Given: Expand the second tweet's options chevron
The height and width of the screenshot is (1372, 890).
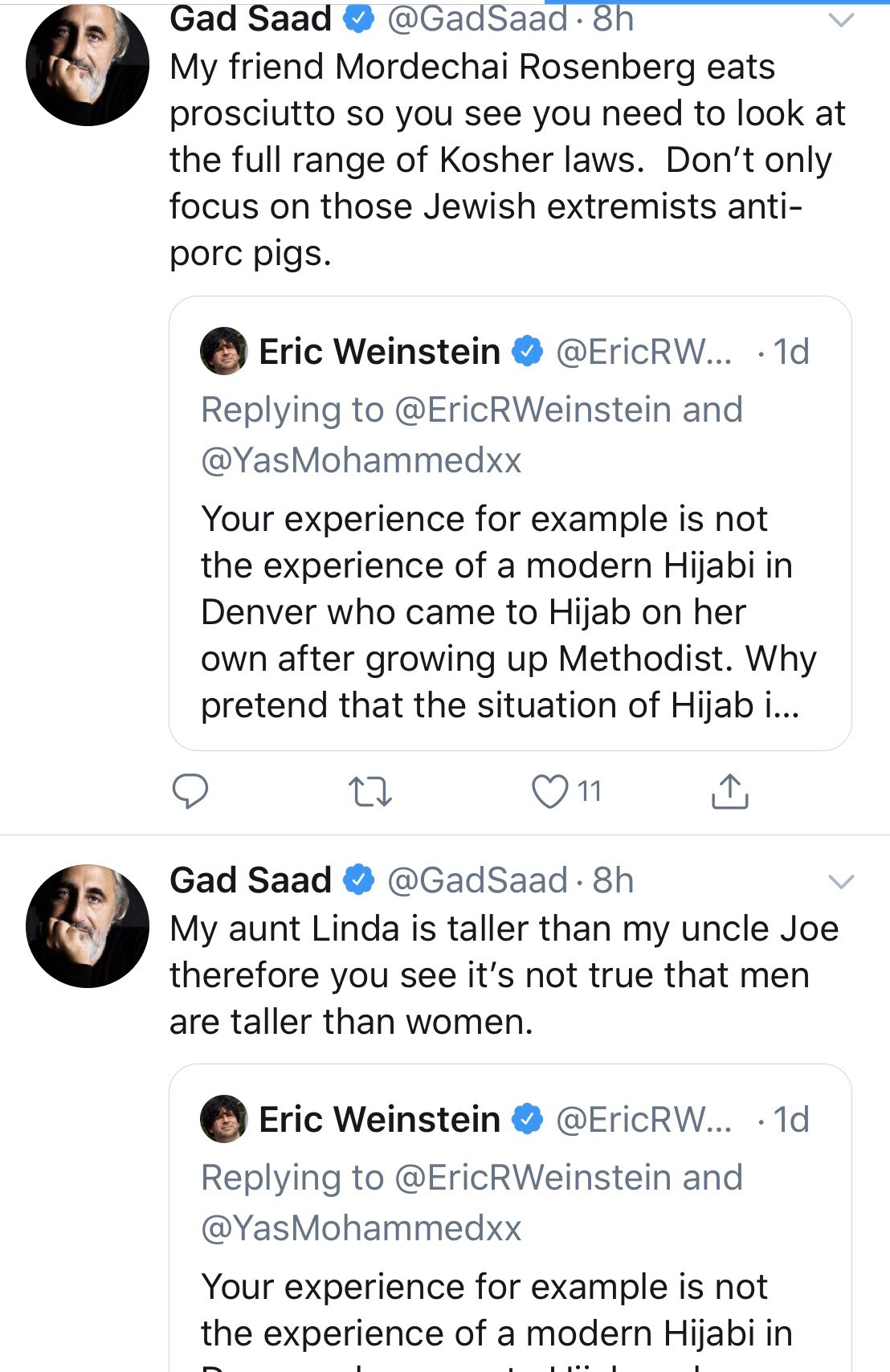Looking at the screenshot, I should point(840,882).
